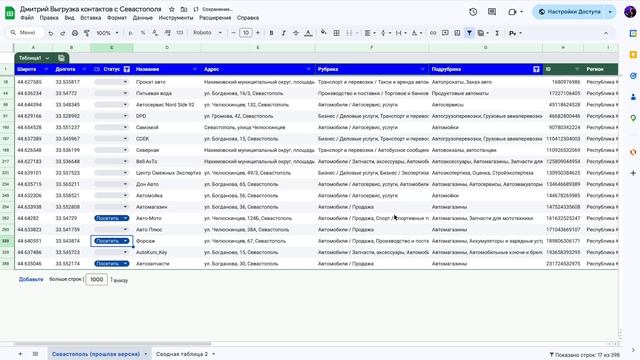640x360 pixels.
Task: Open Google Keep side panel
Action: point(633,55)
